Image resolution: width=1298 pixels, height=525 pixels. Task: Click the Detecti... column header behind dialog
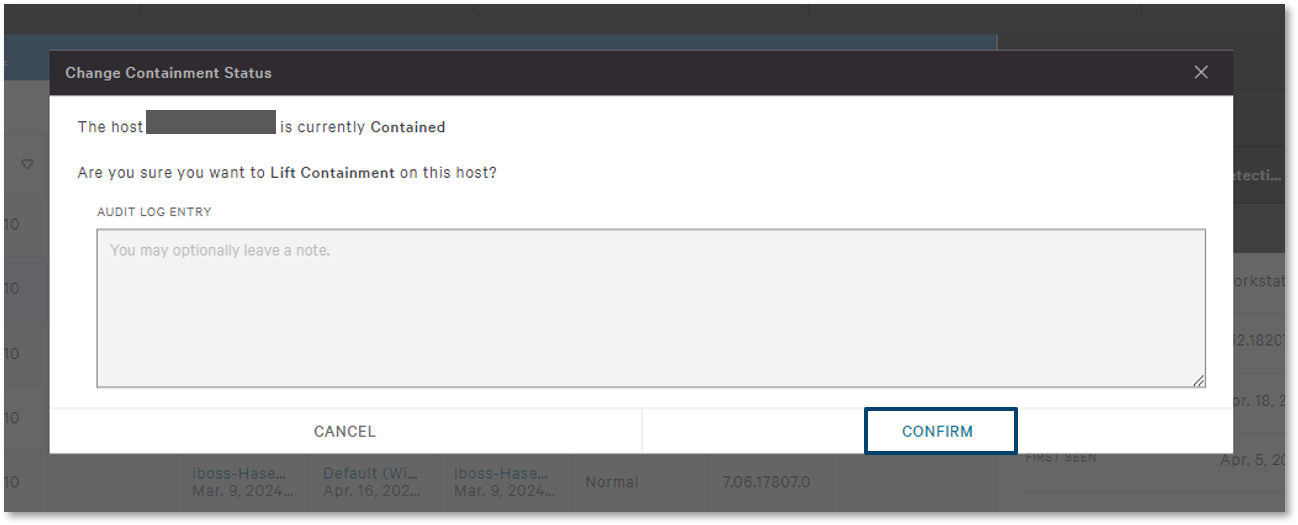[x=1259, y=175]
